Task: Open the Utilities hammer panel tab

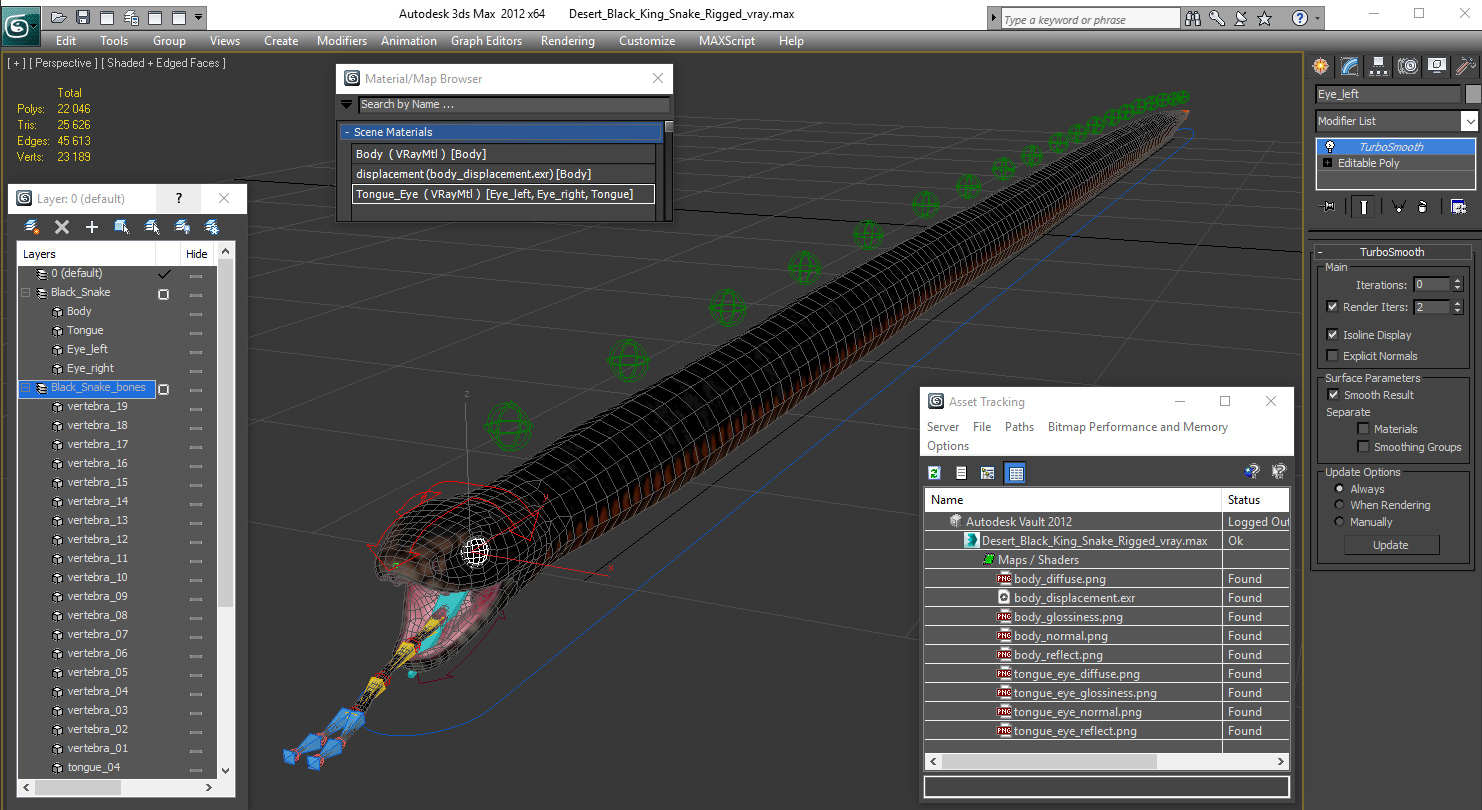Action: 1466,66
